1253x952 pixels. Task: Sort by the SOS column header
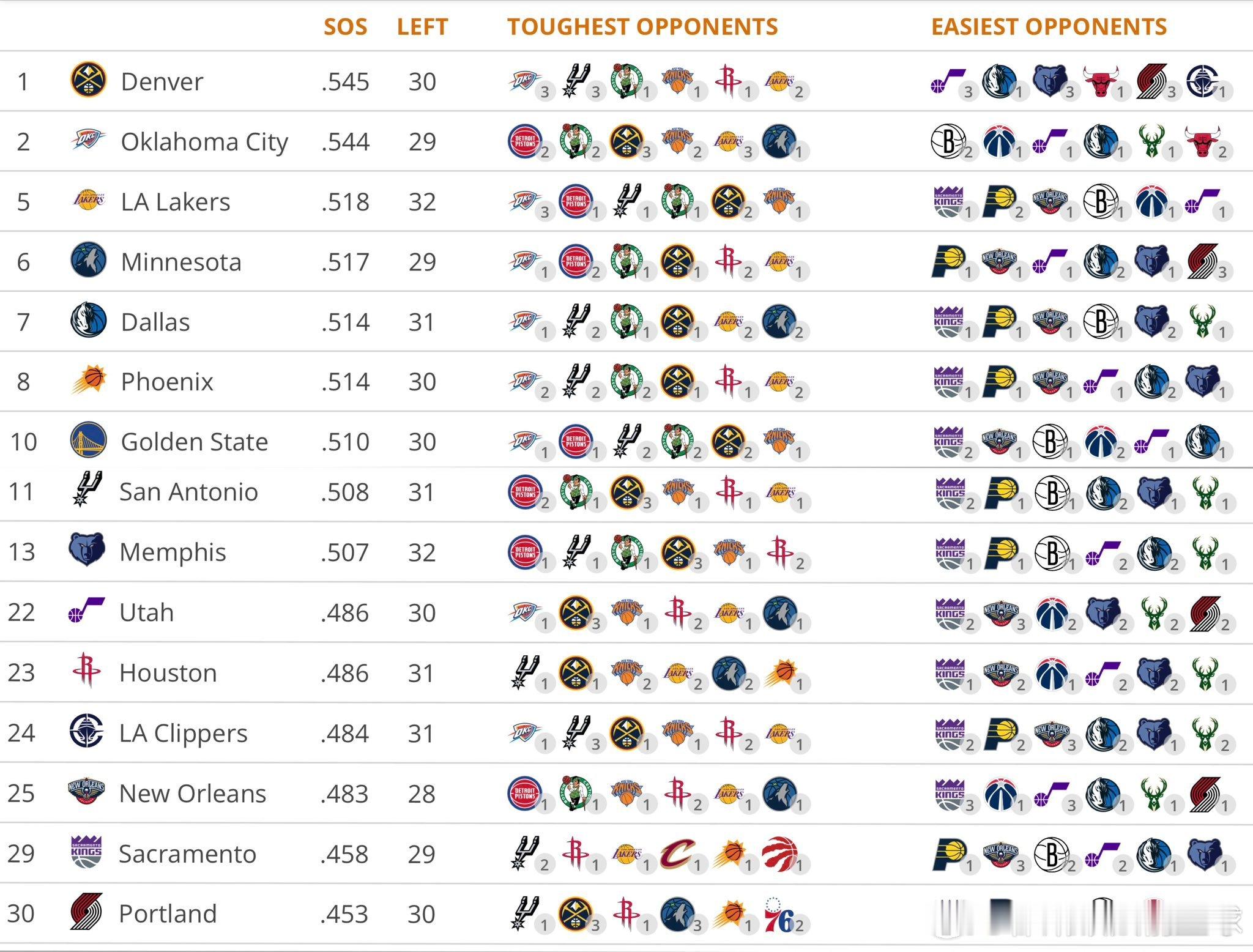click(x=345, y=27)
